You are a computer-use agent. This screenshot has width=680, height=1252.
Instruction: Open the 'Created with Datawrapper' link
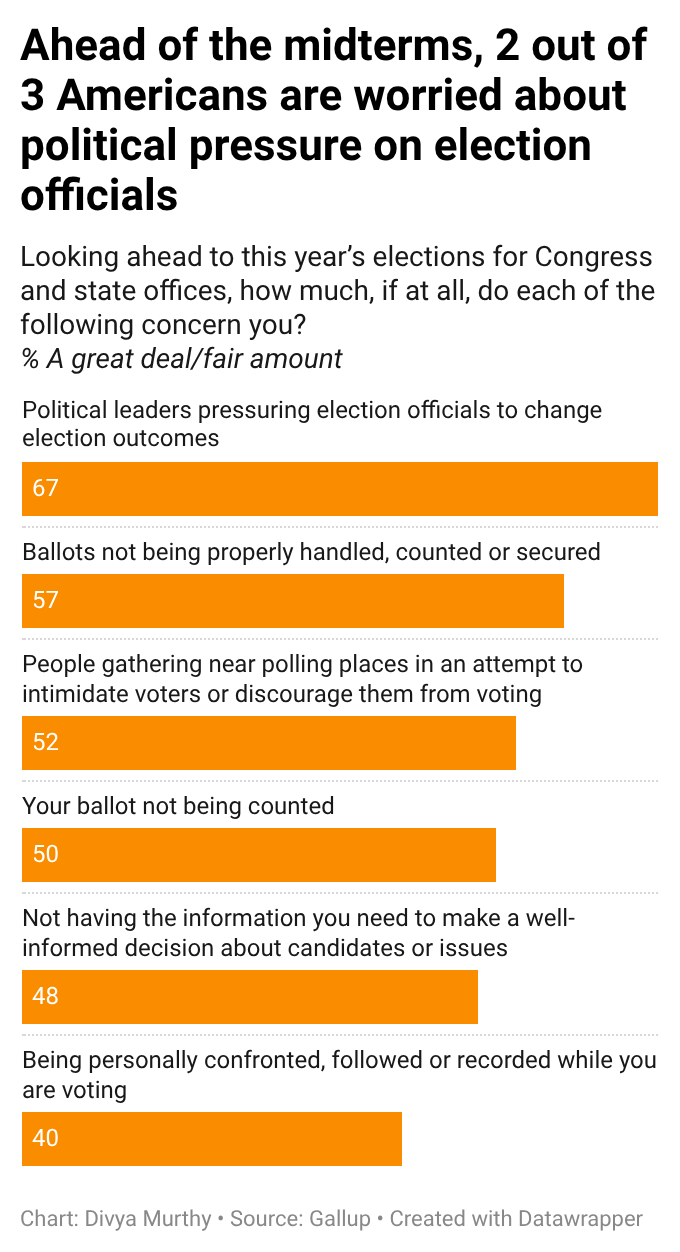pos(516,1219)
